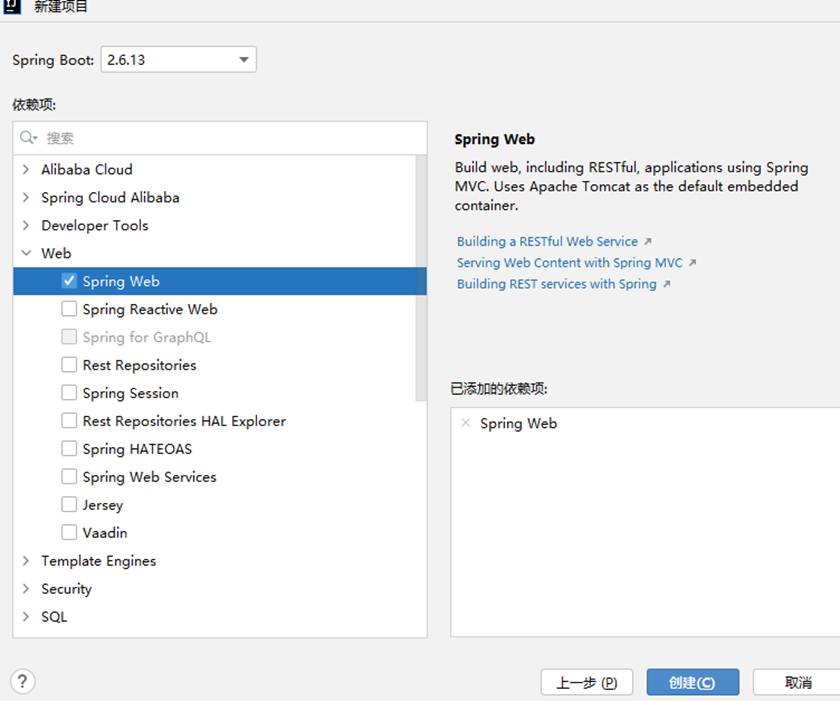
Task: Check the Spring Web Services checkbox
Action: [69, 476]
